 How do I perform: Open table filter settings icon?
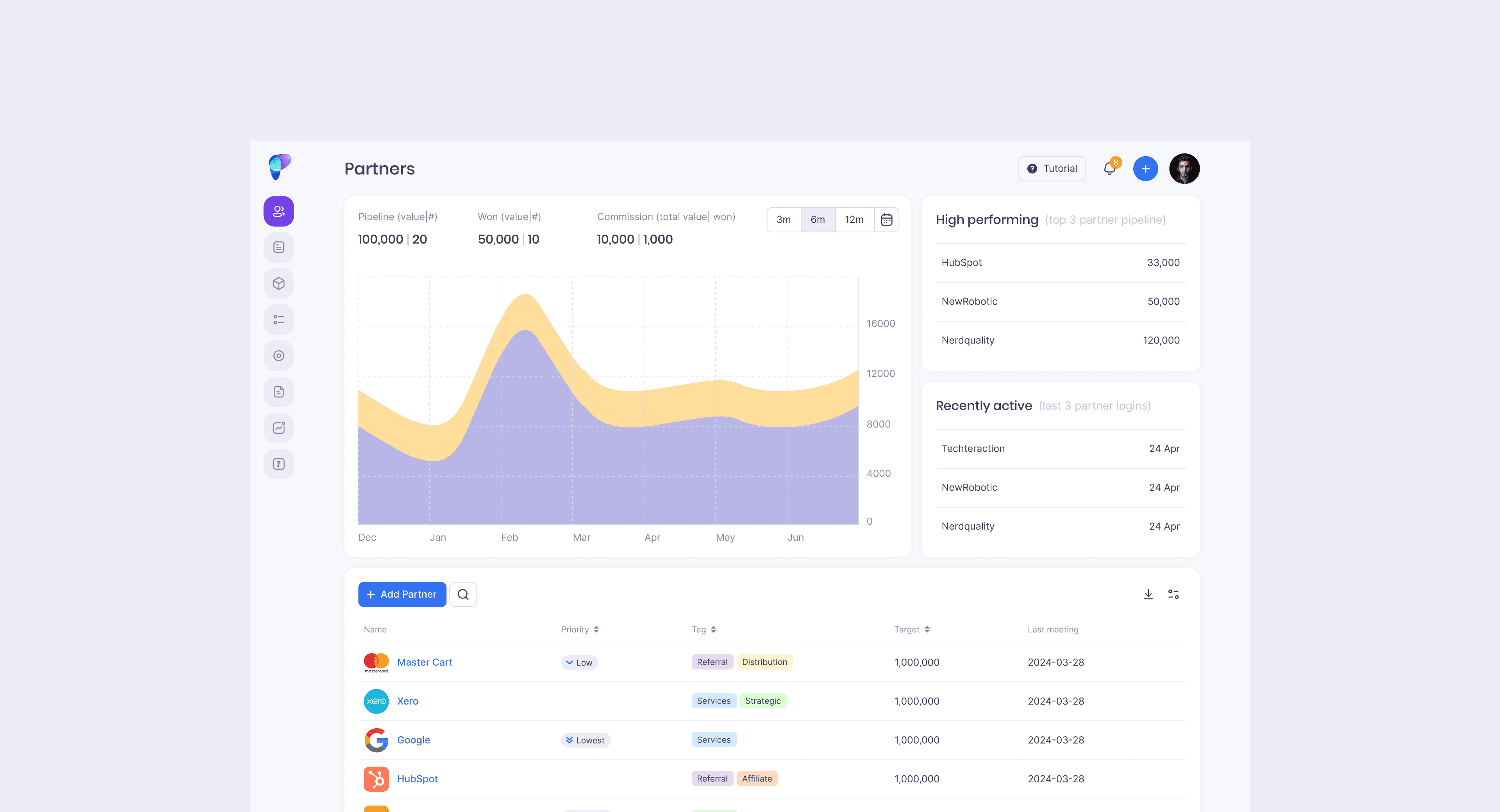(x=1173, y=594)
